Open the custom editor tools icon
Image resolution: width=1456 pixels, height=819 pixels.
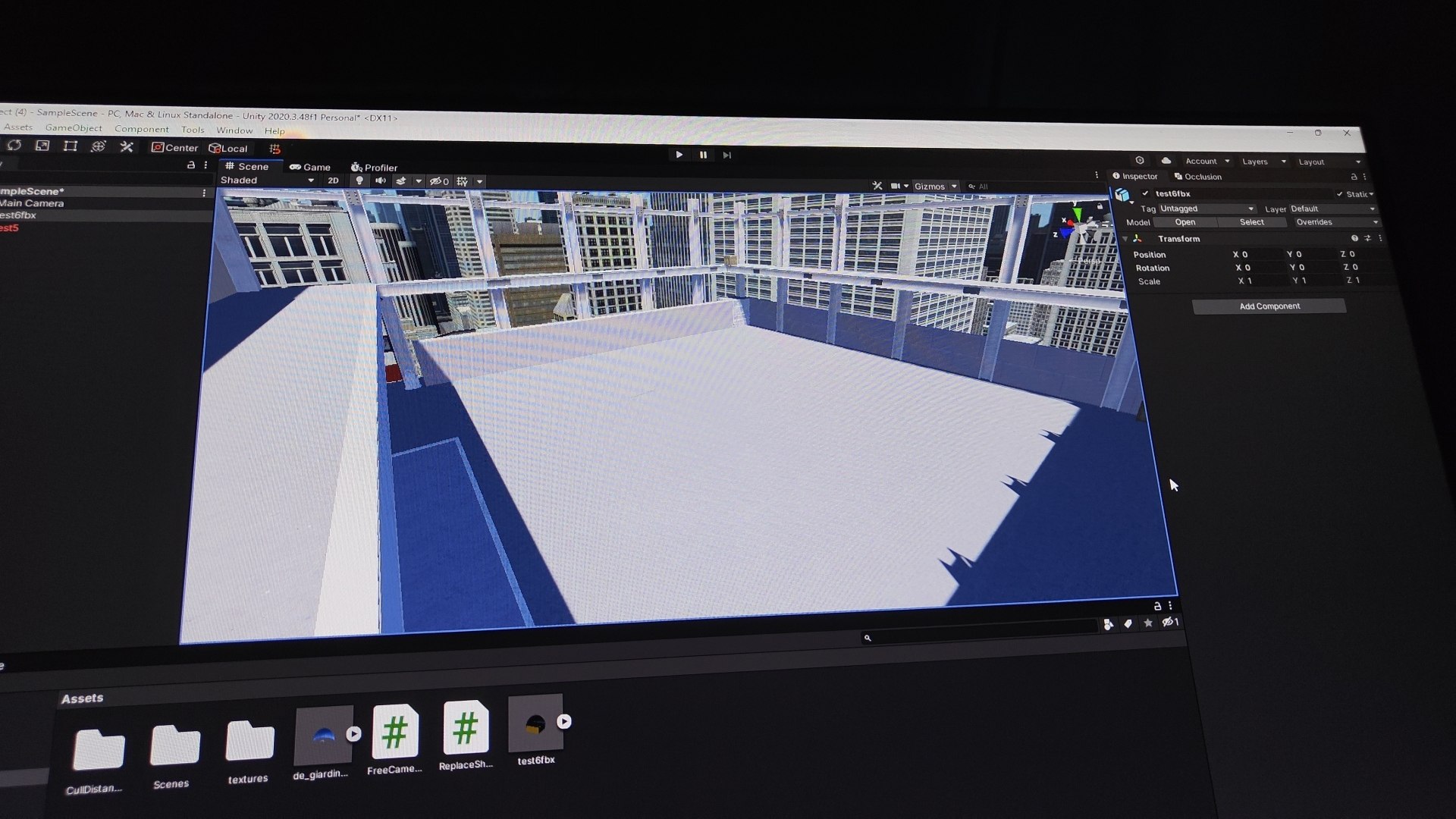point(127,147)
